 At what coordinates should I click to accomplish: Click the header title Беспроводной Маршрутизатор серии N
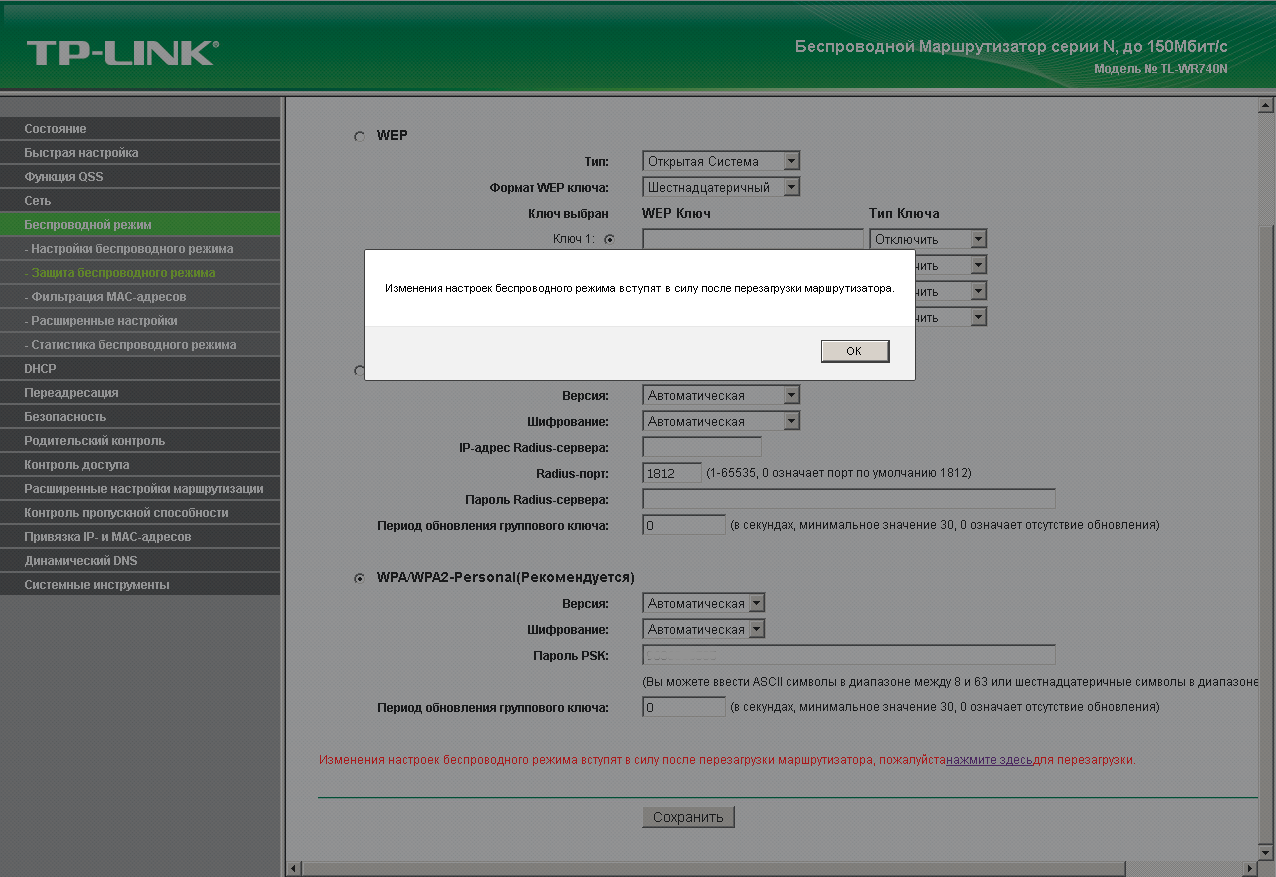pos(1011,47)
